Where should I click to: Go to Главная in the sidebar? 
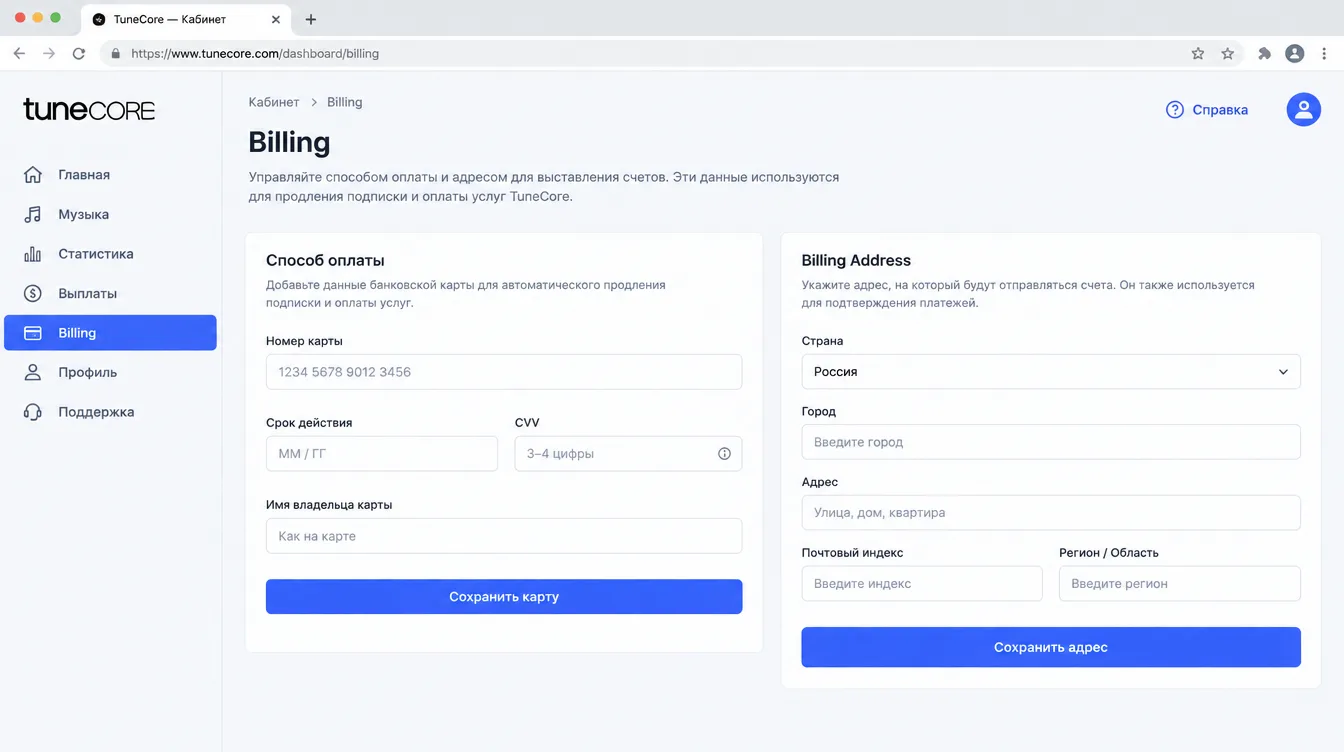tap(110, 175)
